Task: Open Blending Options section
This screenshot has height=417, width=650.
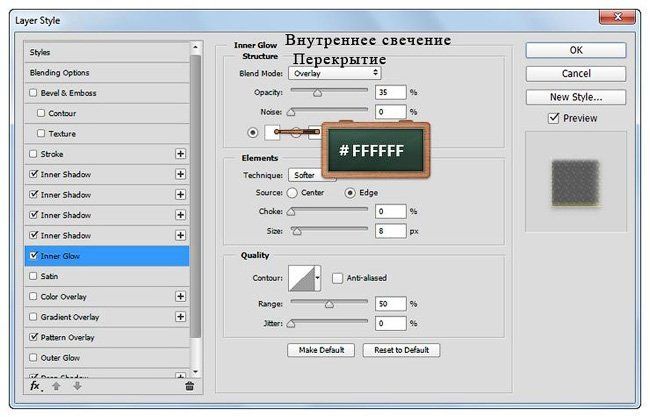Action: pos(107,73)
